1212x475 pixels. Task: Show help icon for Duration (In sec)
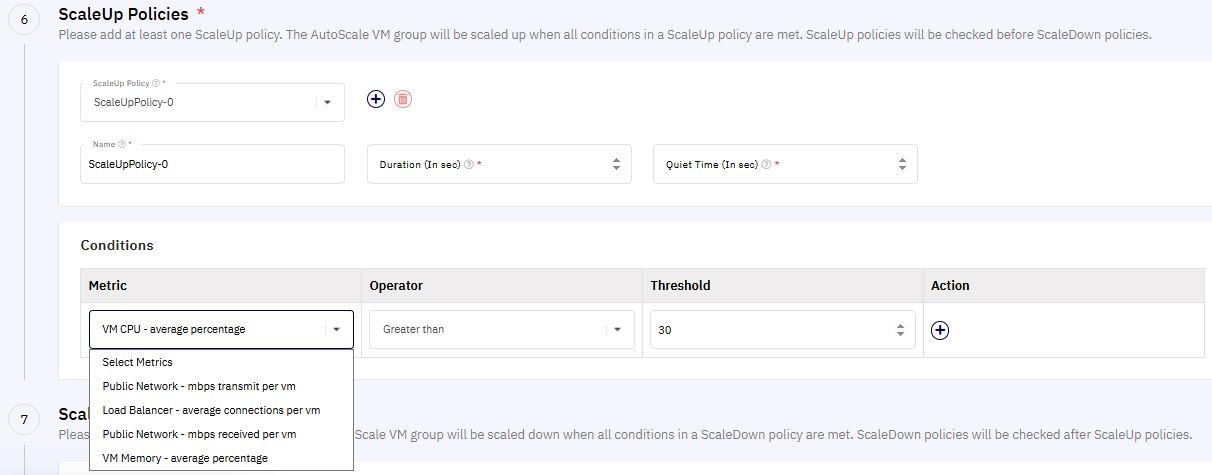(x=469, y=165)
